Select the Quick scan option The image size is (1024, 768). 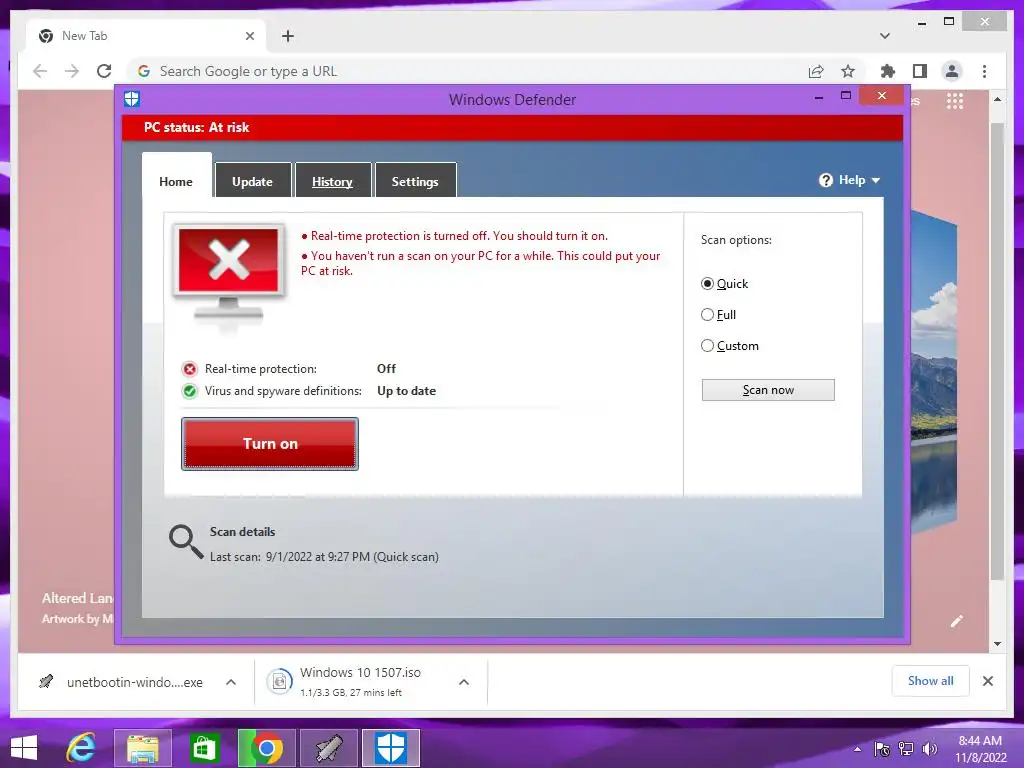[707, 284]
